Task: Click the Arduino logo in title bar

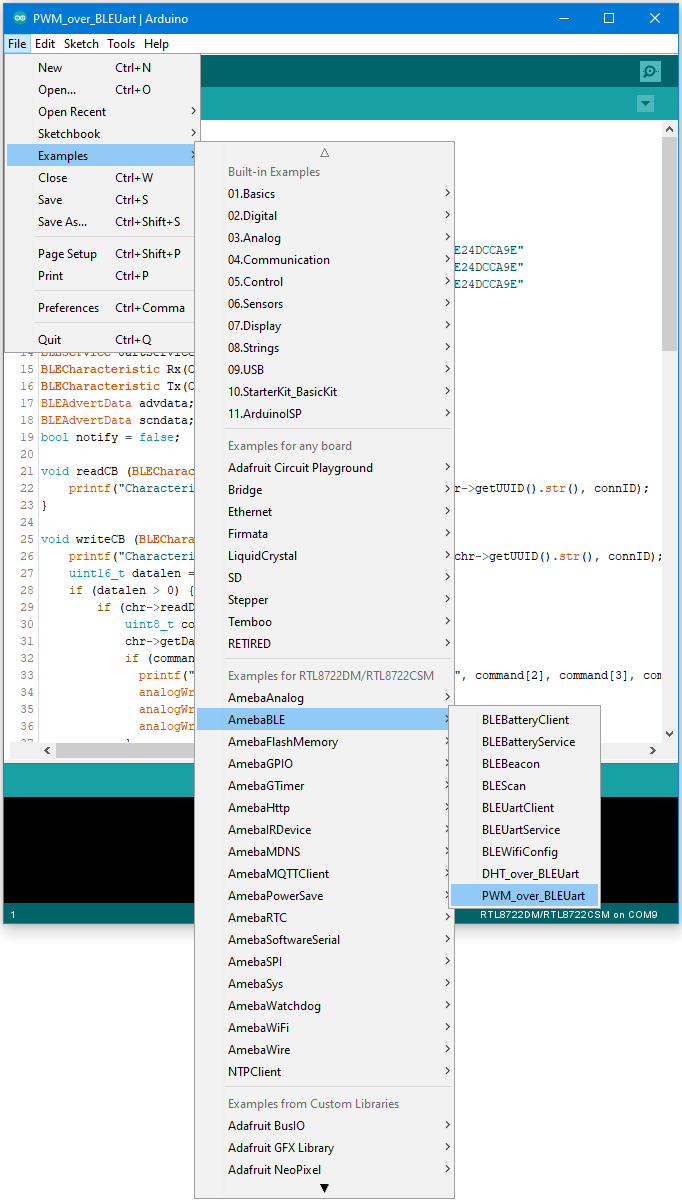Action: coord(17,18)
